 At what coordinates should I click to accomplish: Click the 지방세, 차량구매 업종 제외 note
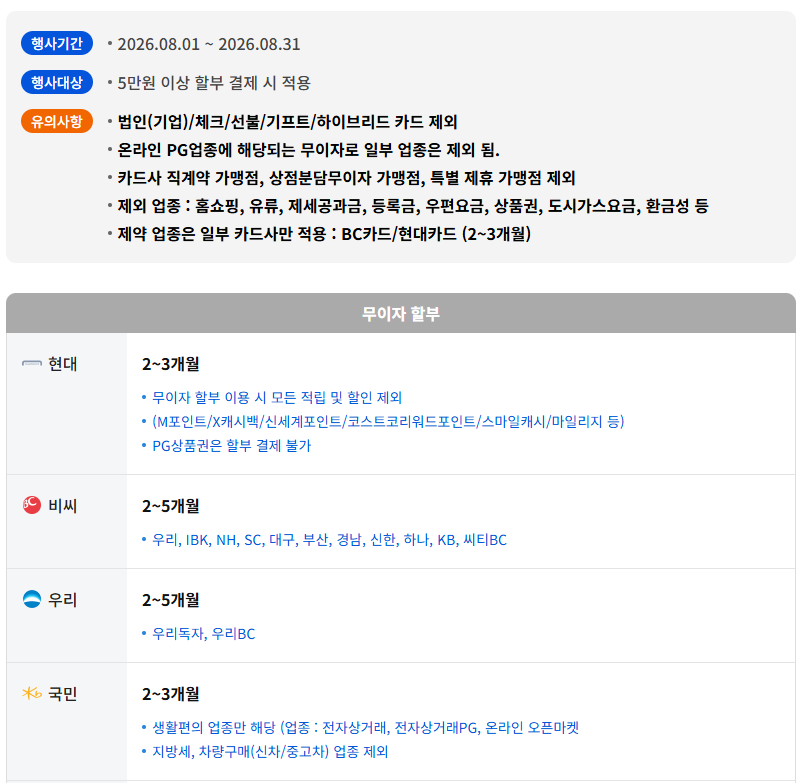[x=270, y=751]
